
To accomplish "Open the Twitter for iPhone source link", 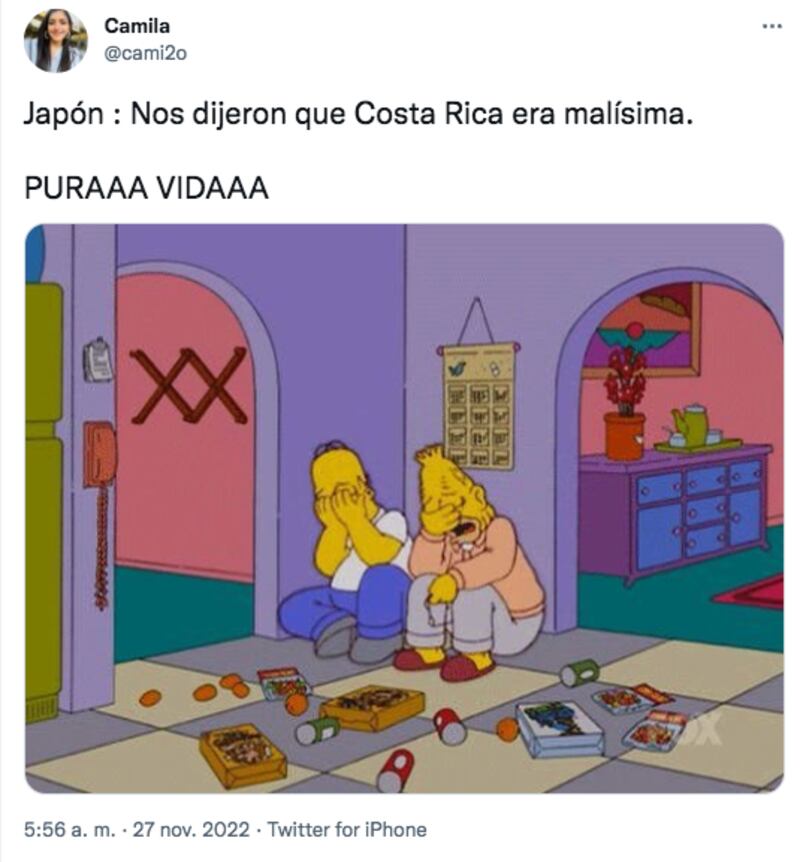I will 347,830.
